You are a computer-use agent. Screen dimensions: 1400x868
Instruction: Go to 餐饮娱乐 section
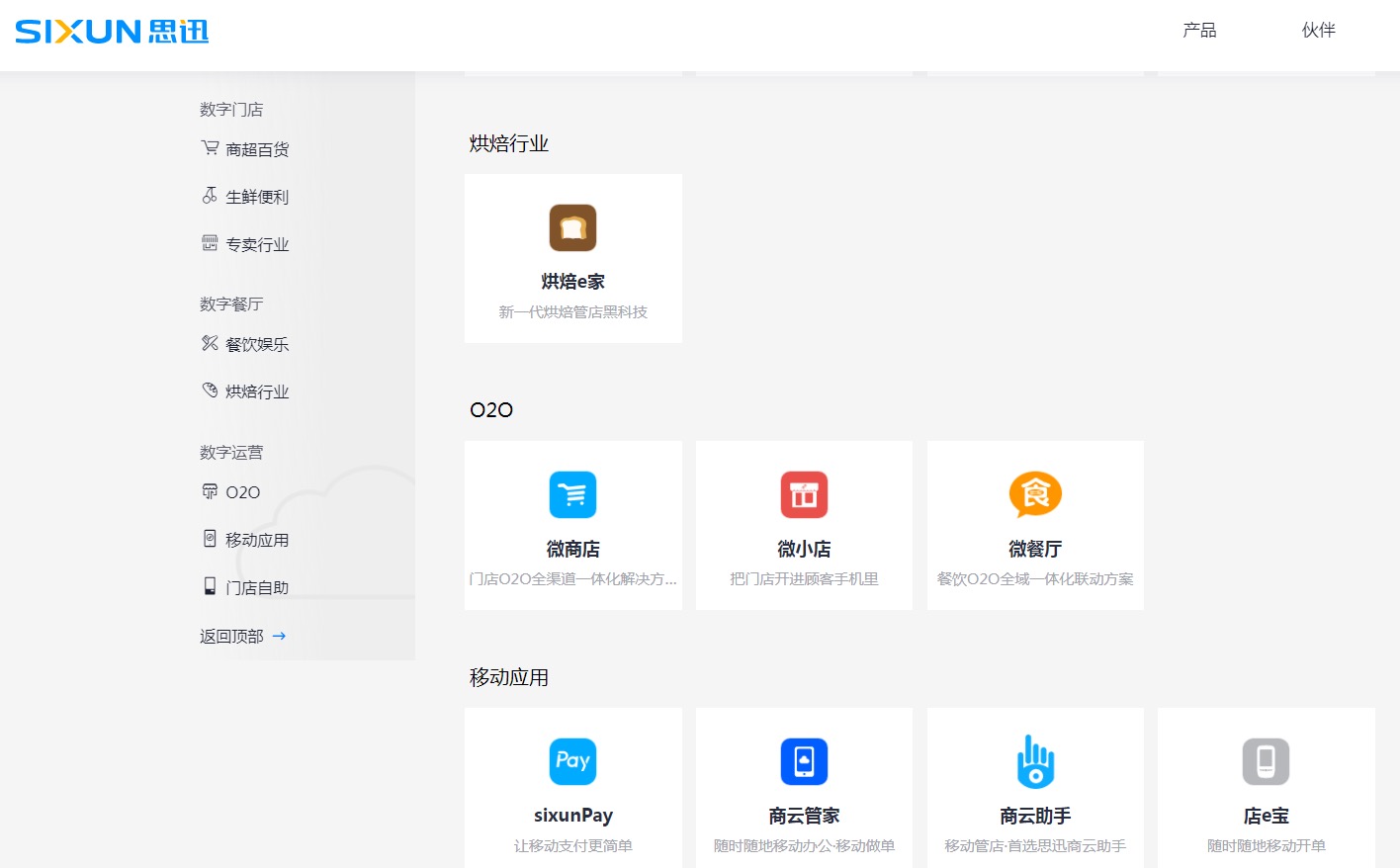pos(257,344)
